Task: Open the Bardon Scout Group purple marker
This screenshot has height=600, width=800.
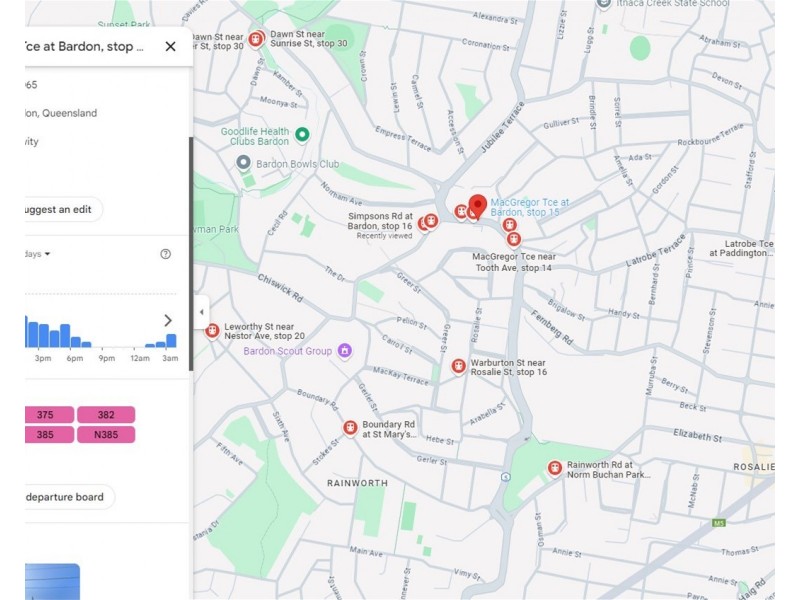Action: 345,351
